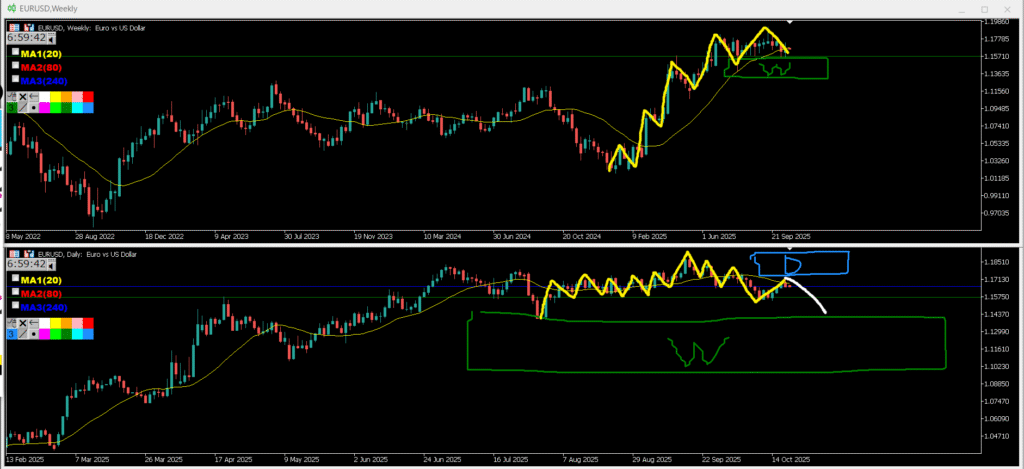The width and height of the screenshot is (1024, 469).
Task: Enable MA2(80) checkbox on Weekly chart
Action: click(15, 65)
